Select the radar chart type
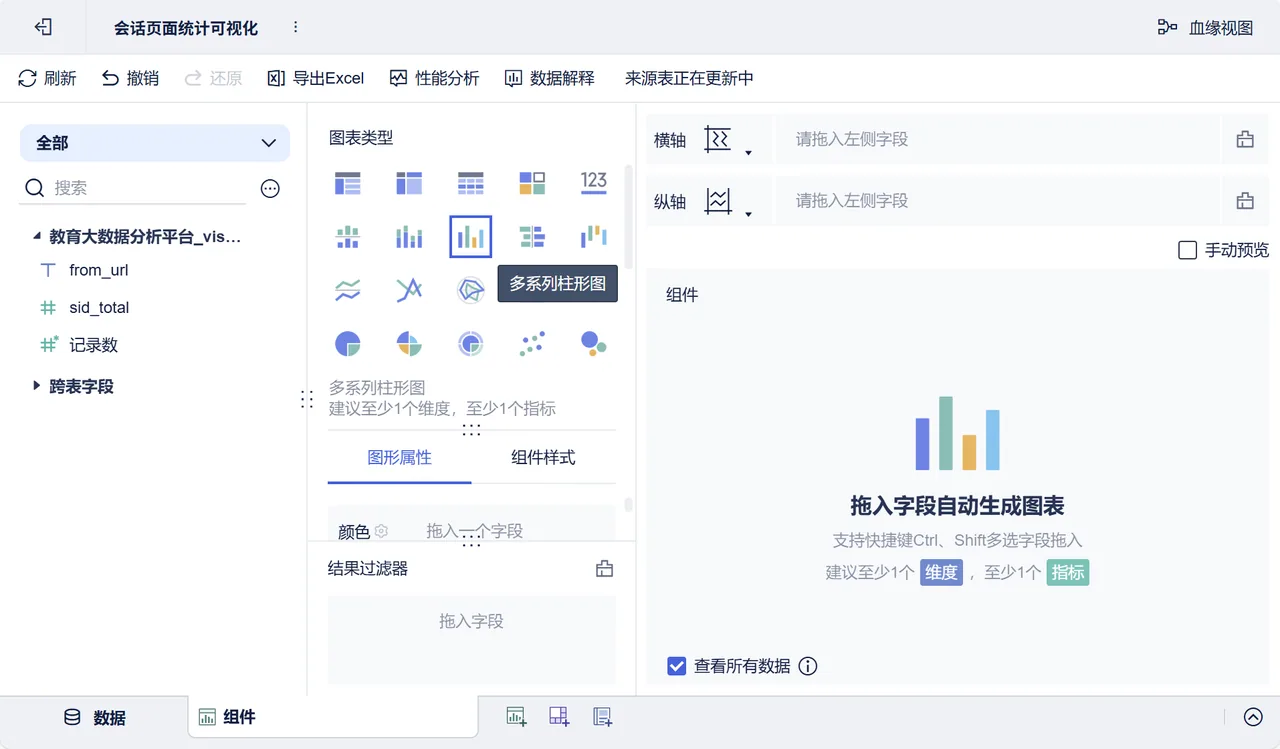Image resolution: width=1280 pixels, height=749 pixels. (470, 290)
